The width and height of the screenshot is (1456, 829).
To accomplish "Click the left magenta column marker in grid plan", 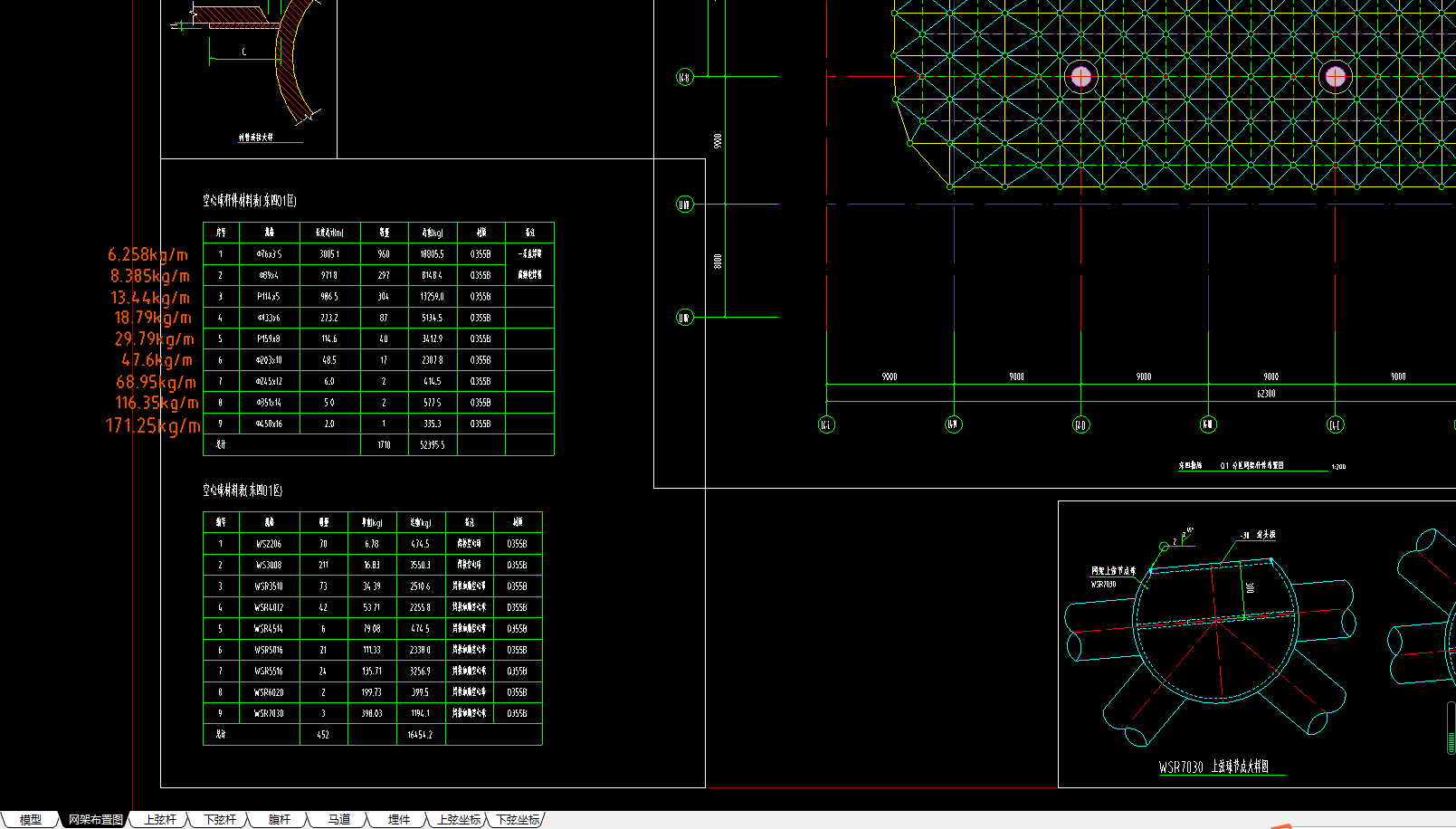I will [x=1081, y=77].
